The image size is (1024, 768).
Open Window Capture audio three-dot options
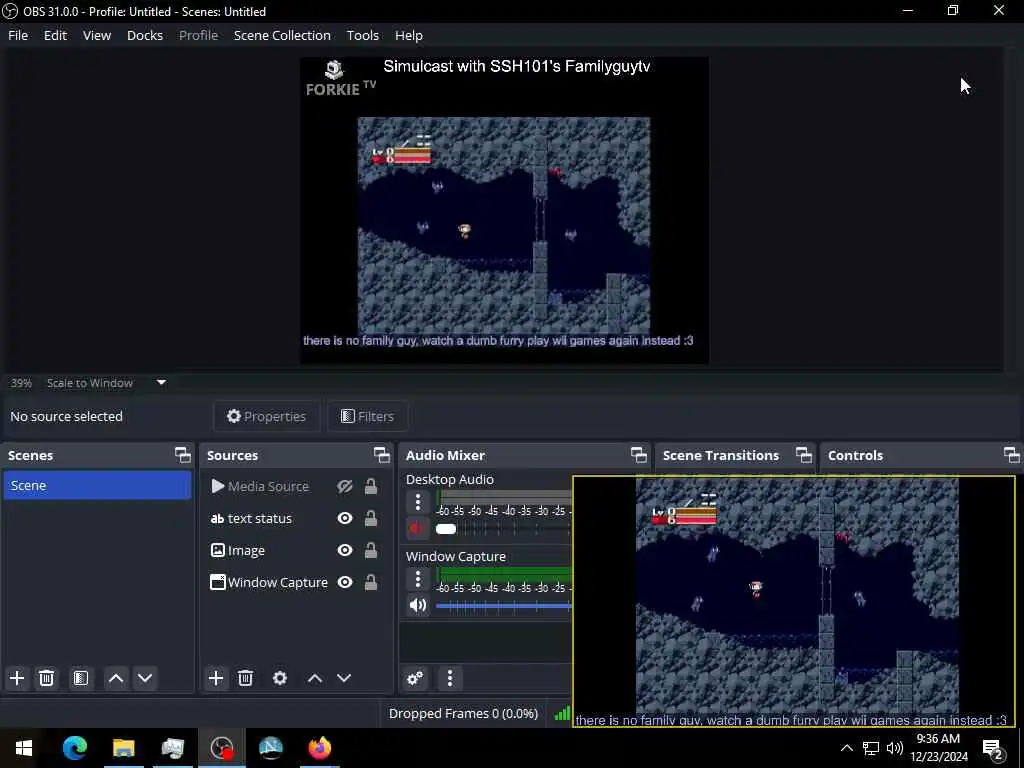[x=418, y=579]
